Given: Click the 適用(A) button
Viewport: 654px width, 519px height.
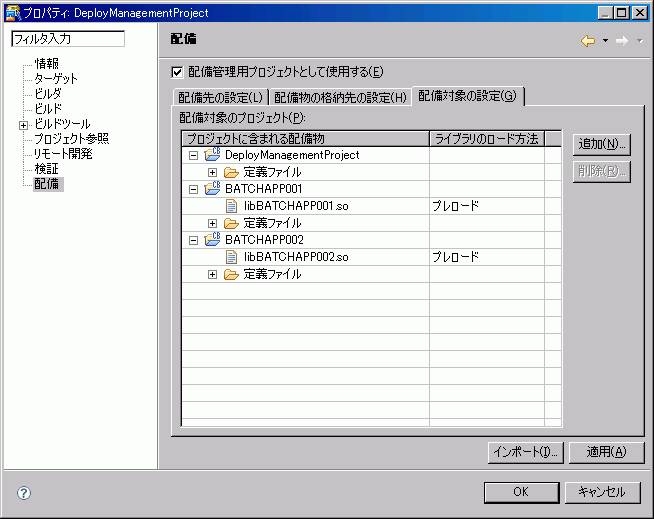Looking at the screenshot, I should (606, 452).
